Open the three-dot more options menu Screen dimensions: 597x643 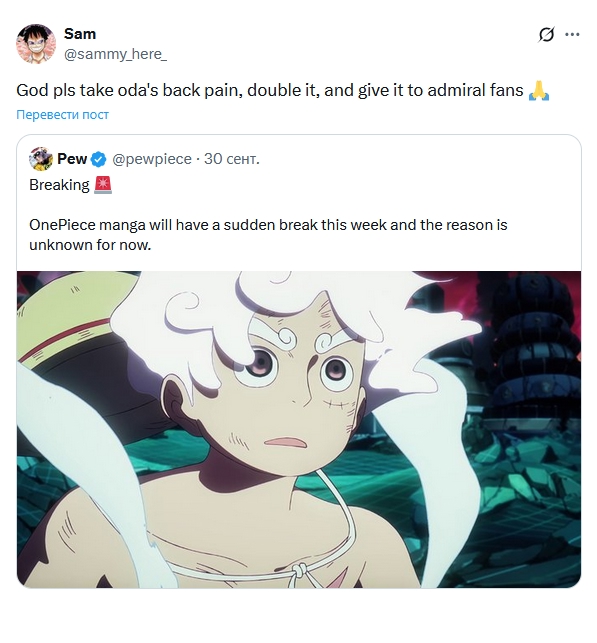[572, 35]
